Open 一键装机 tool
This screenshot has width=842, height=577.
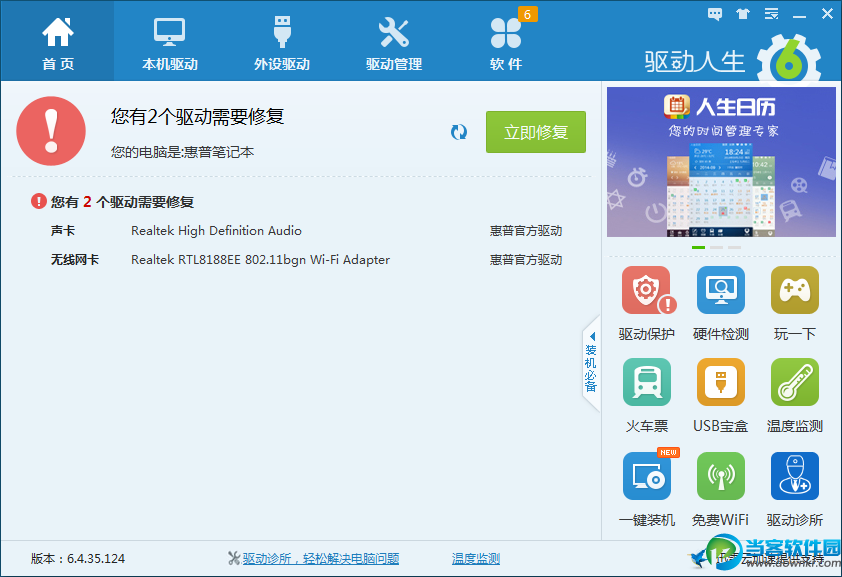647,489
